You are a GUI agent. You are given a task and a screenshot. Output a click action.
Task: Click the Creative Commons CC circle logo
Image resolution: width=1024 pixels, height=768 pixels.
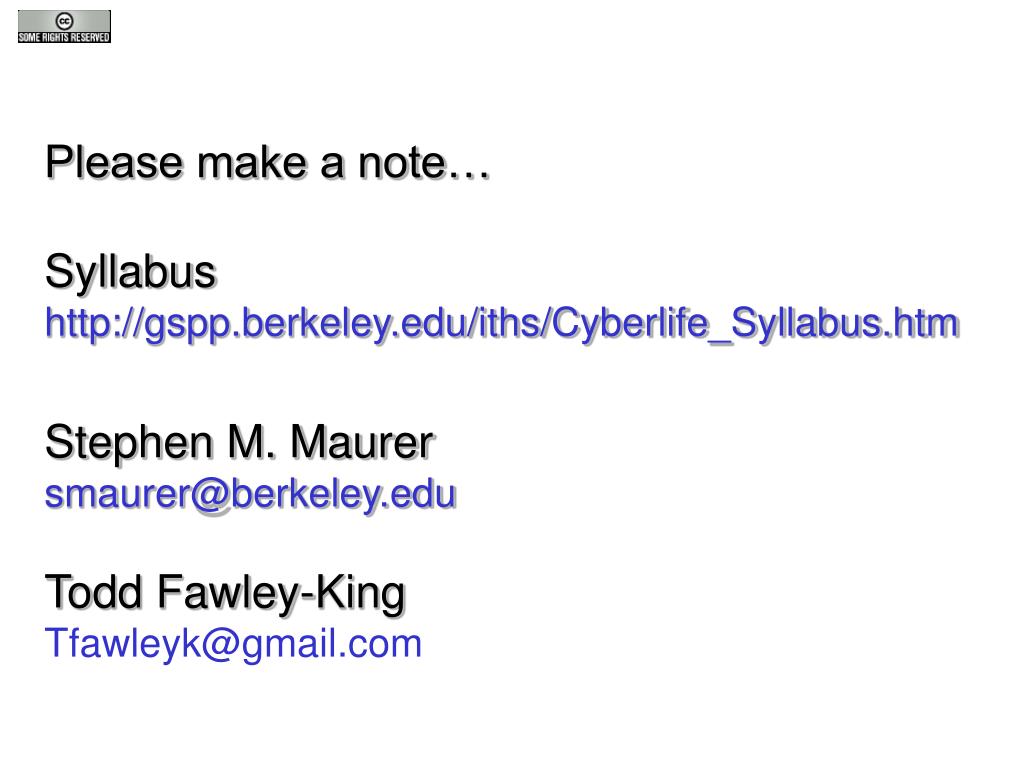click(64, 20)
